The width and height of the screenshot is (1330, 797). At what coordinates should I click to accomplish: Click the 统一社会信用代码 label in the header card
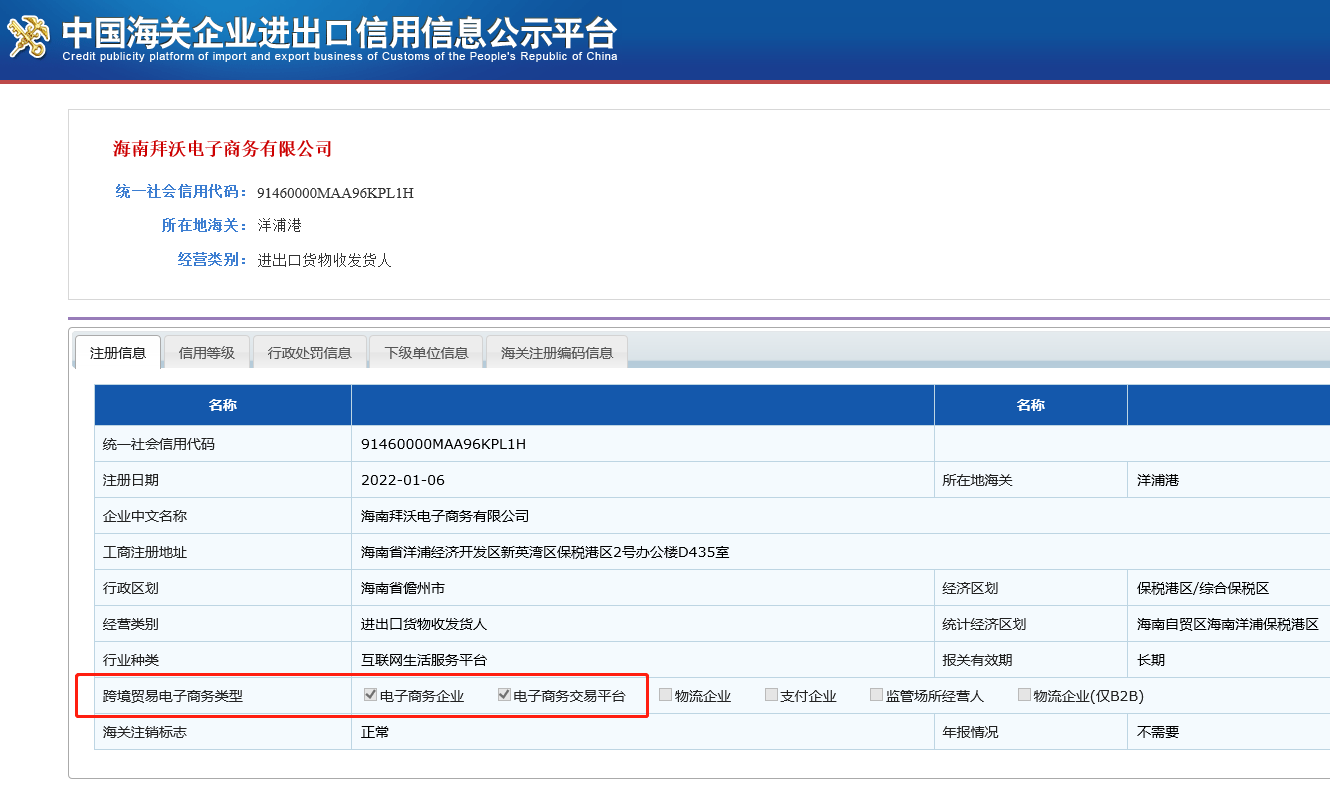pos(181,192)
